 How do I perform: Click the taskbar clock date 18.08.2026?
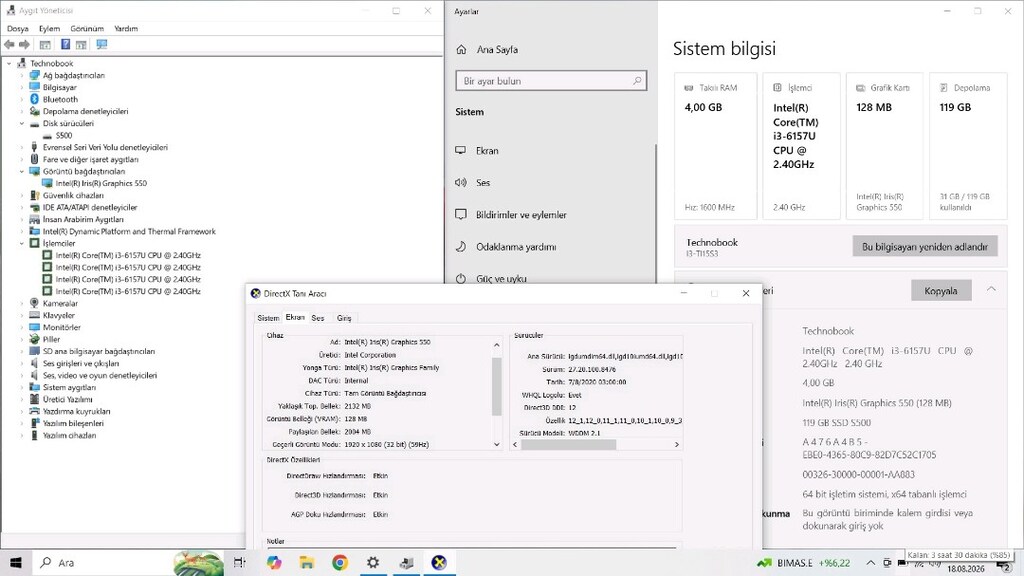966,569
